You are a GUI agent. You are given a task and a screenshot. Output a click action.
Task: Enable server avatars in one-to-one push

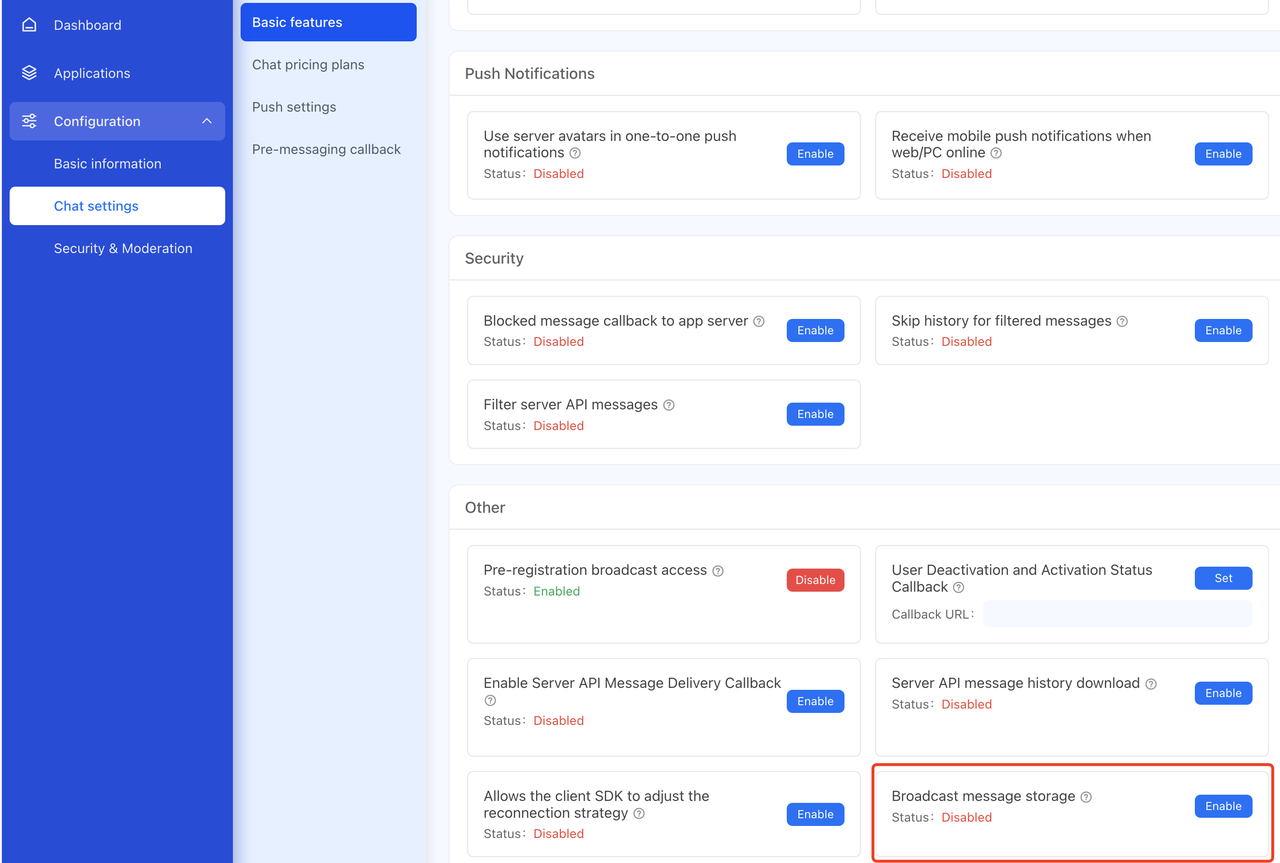(x=816, y=154)
